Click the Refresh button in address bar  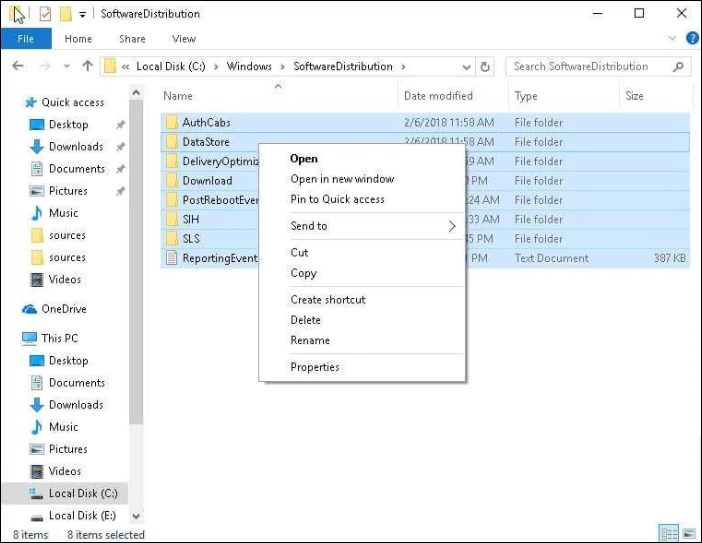coord(486,67)
